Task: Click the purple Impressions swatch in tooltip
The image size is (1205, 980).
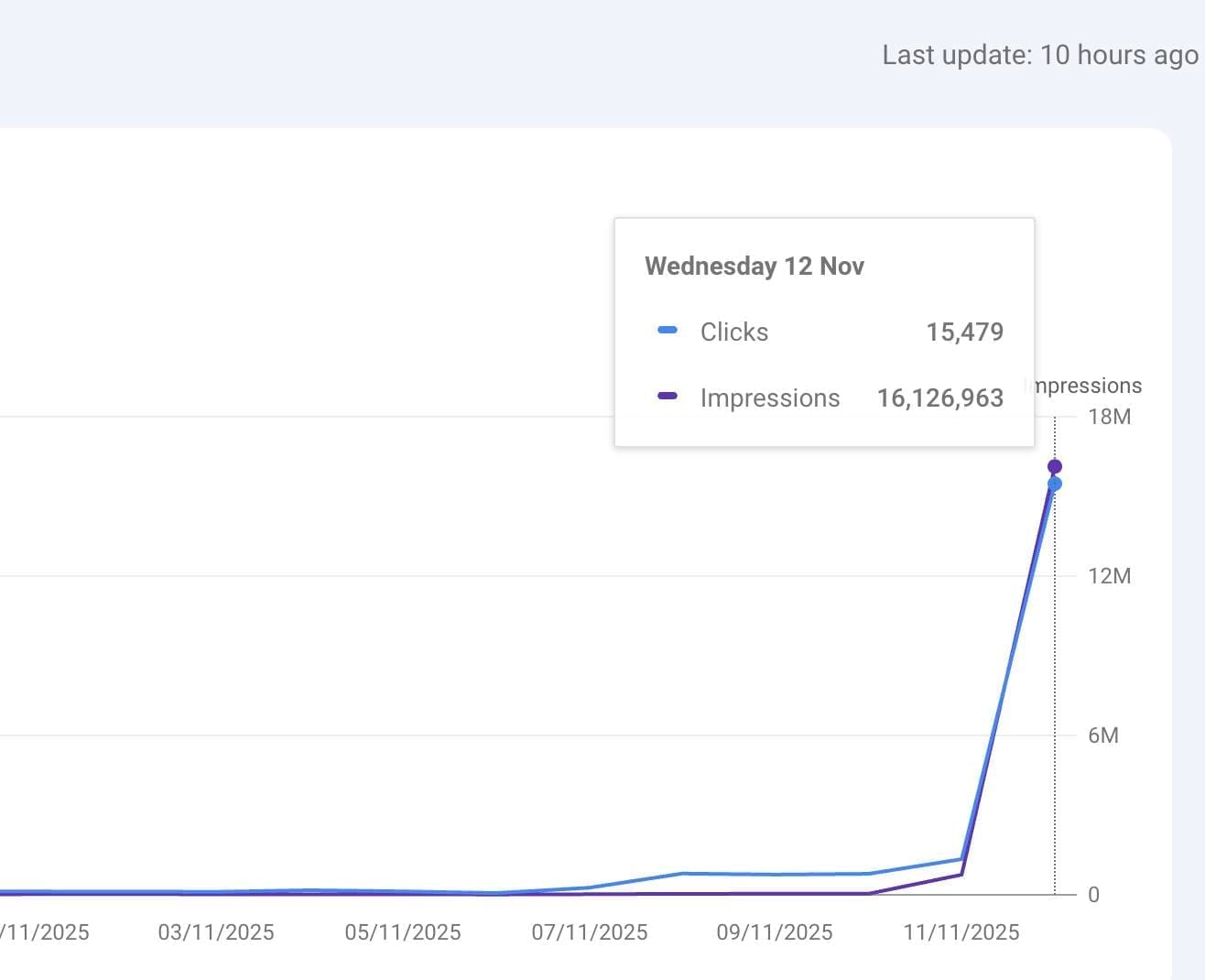Action: tap(668, 397)
